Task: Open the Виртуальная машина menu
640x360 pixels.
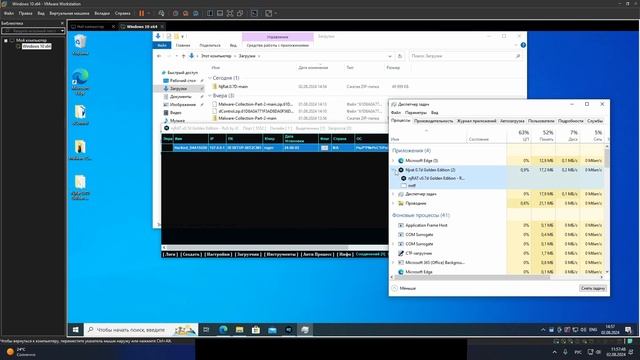Action: (x=69, y=13)
